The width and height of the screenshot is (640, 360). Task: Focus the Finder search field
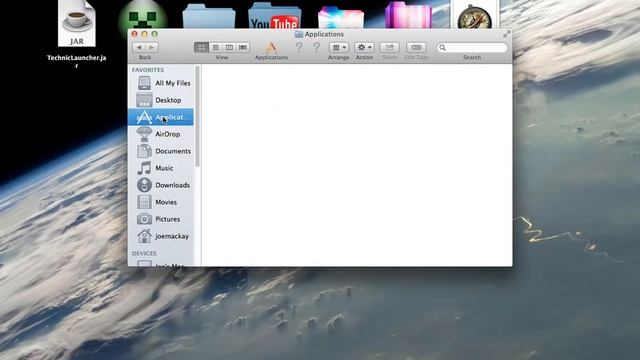pos(472,47)
